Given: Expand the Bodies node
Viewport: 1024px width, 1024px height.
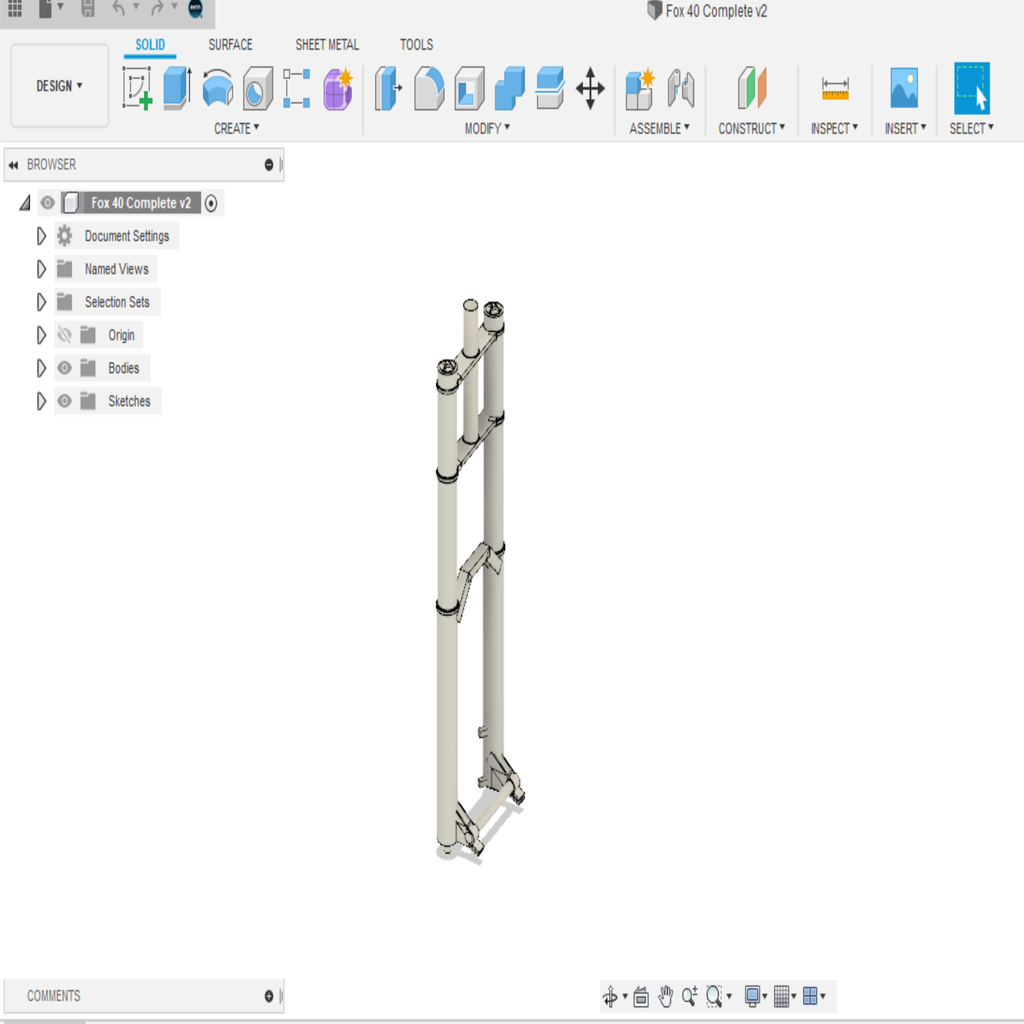Looking at the screenshot, I should coord(41,368).
